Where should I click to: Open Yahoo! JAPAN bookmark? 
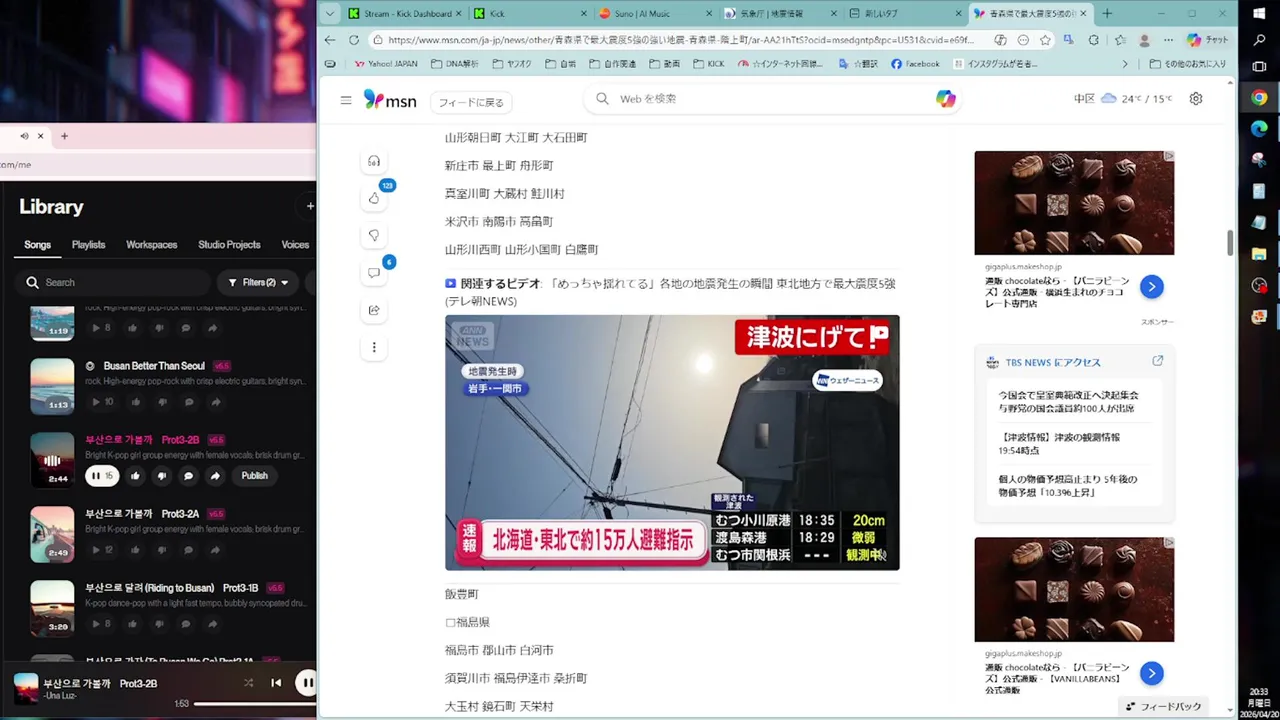386,64
